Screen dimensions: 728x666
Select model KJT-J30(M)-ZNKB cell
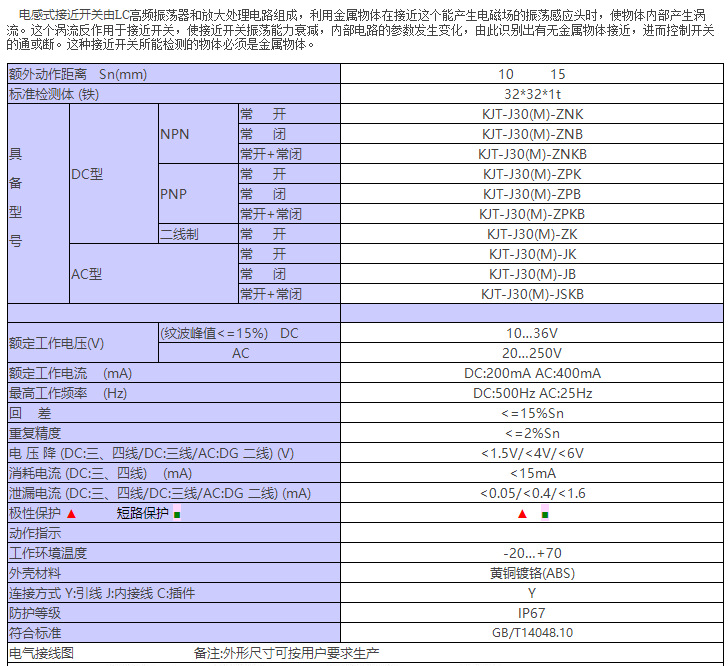[x=532, y=154]
